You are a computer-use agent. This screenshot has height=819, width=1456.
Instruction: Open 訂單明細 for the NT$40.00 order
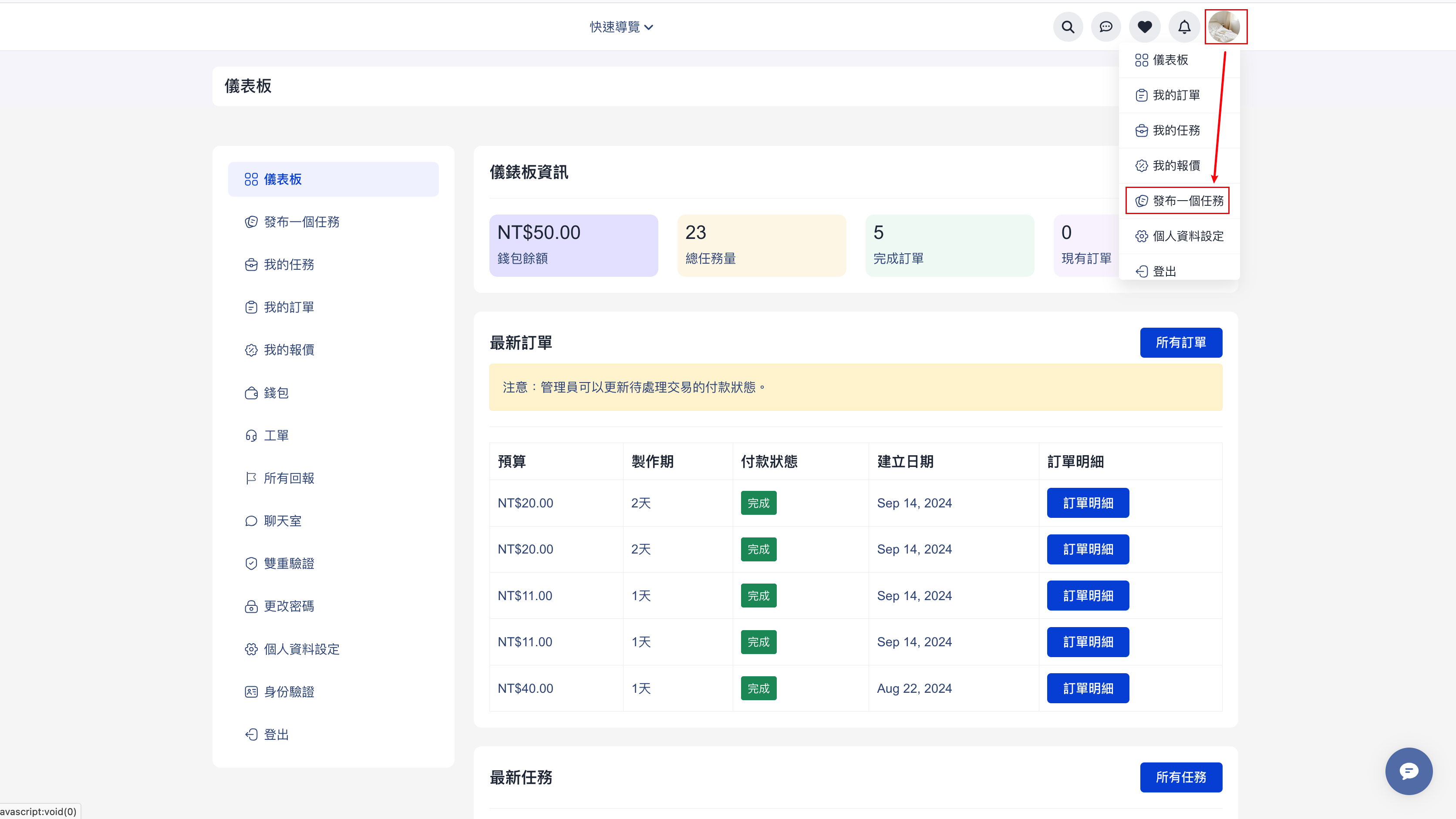[x=1088, y=688]
